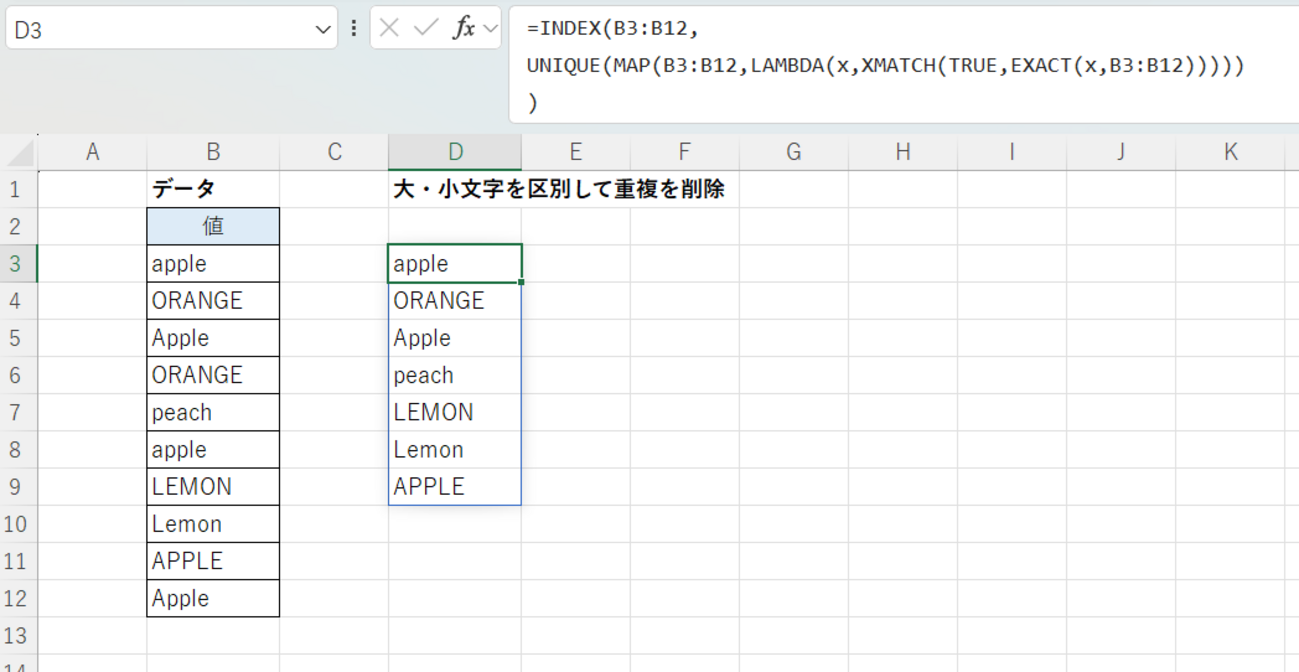The height and width of the screenshot is (672, 1299).
Task: Click the Cancel X icon in formula bar
Action: 390,29
